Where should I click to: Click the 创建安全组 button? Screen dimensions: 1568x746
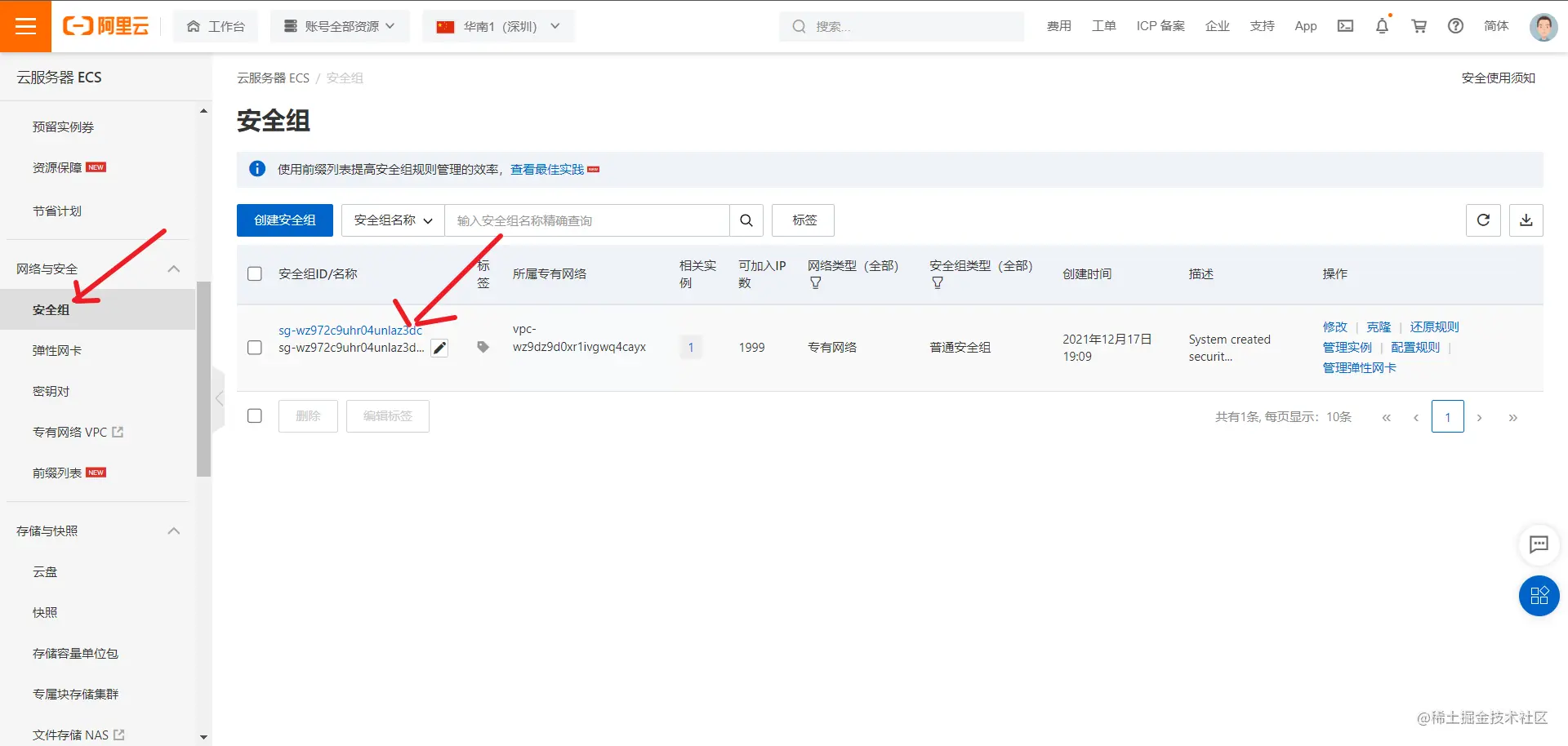point(285,220)
